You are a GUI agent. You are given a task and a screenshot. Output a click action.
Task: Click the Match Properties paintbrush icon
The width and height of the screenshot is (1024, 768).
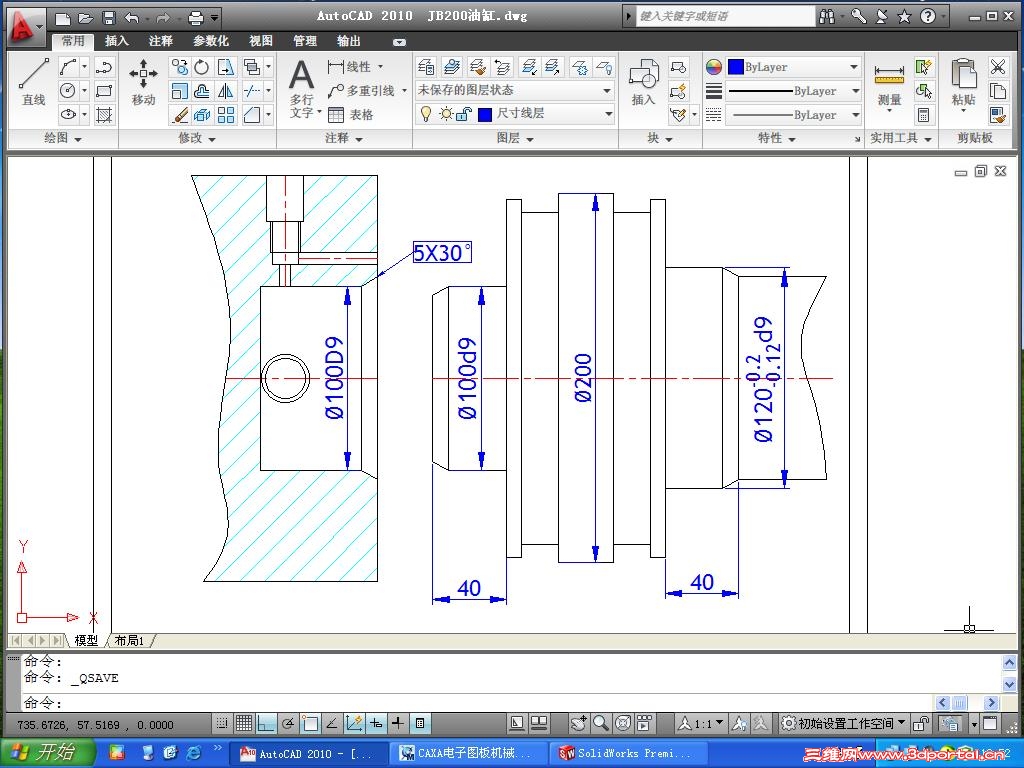(x=998, y=115)
